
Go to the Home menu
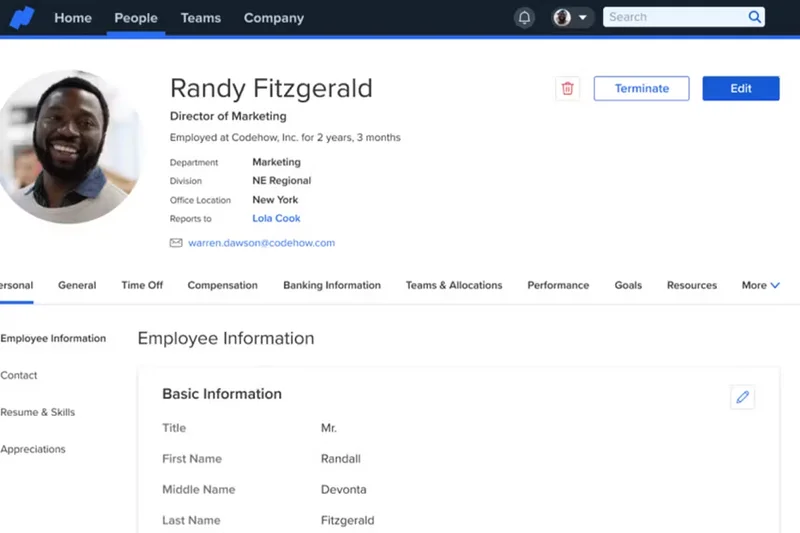pos(73,18)
